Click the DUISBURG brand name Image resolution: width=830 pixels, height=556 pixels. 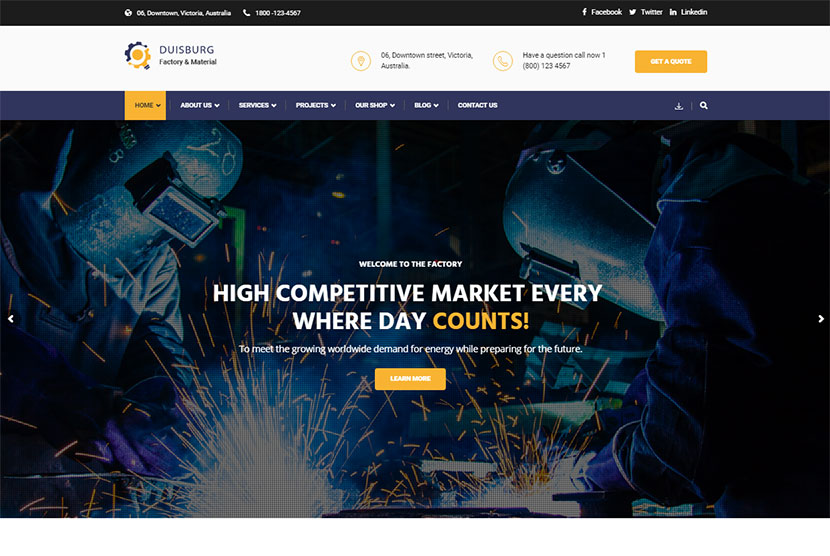click(x=187, y=50)
